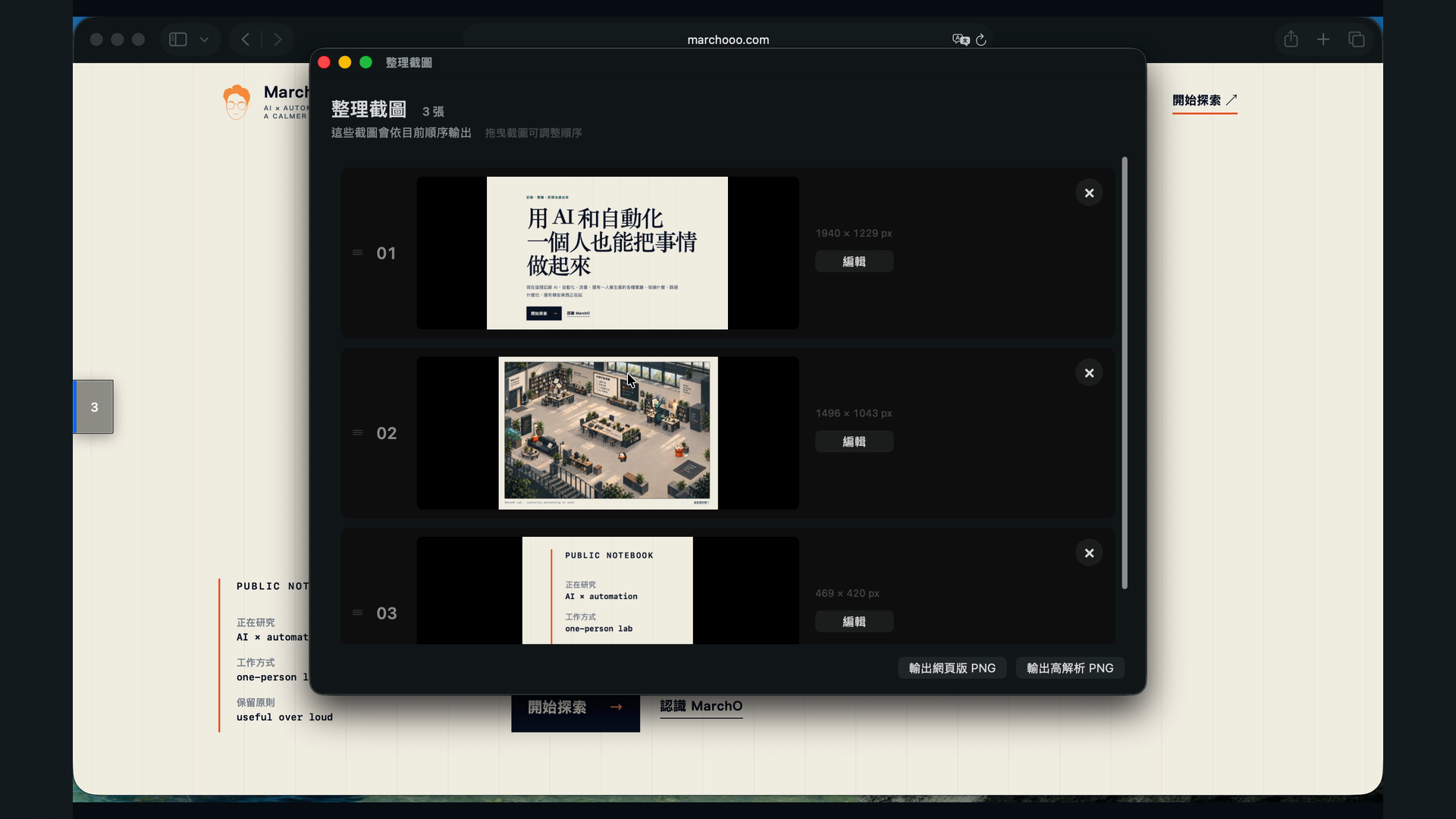Export with 輸出高解析 PNG

pos(1070,668)
